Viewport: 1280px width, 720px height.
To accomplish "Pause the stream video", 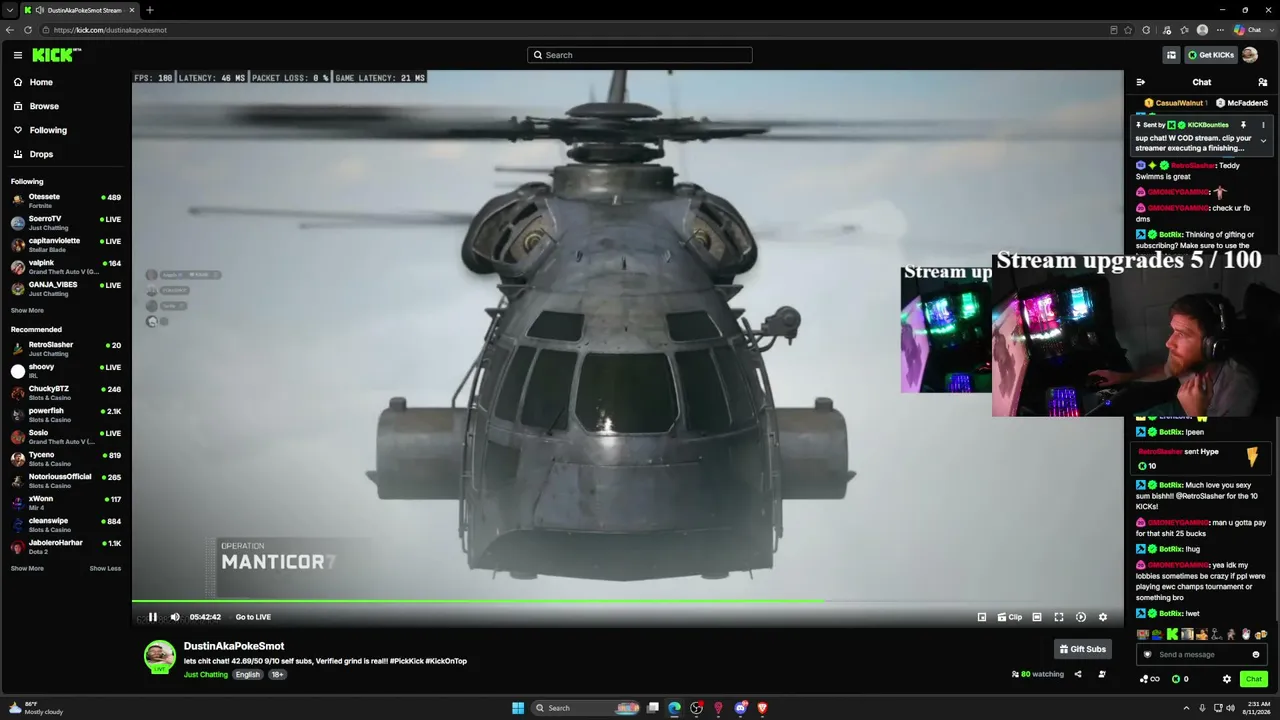I will pos(153,617).
